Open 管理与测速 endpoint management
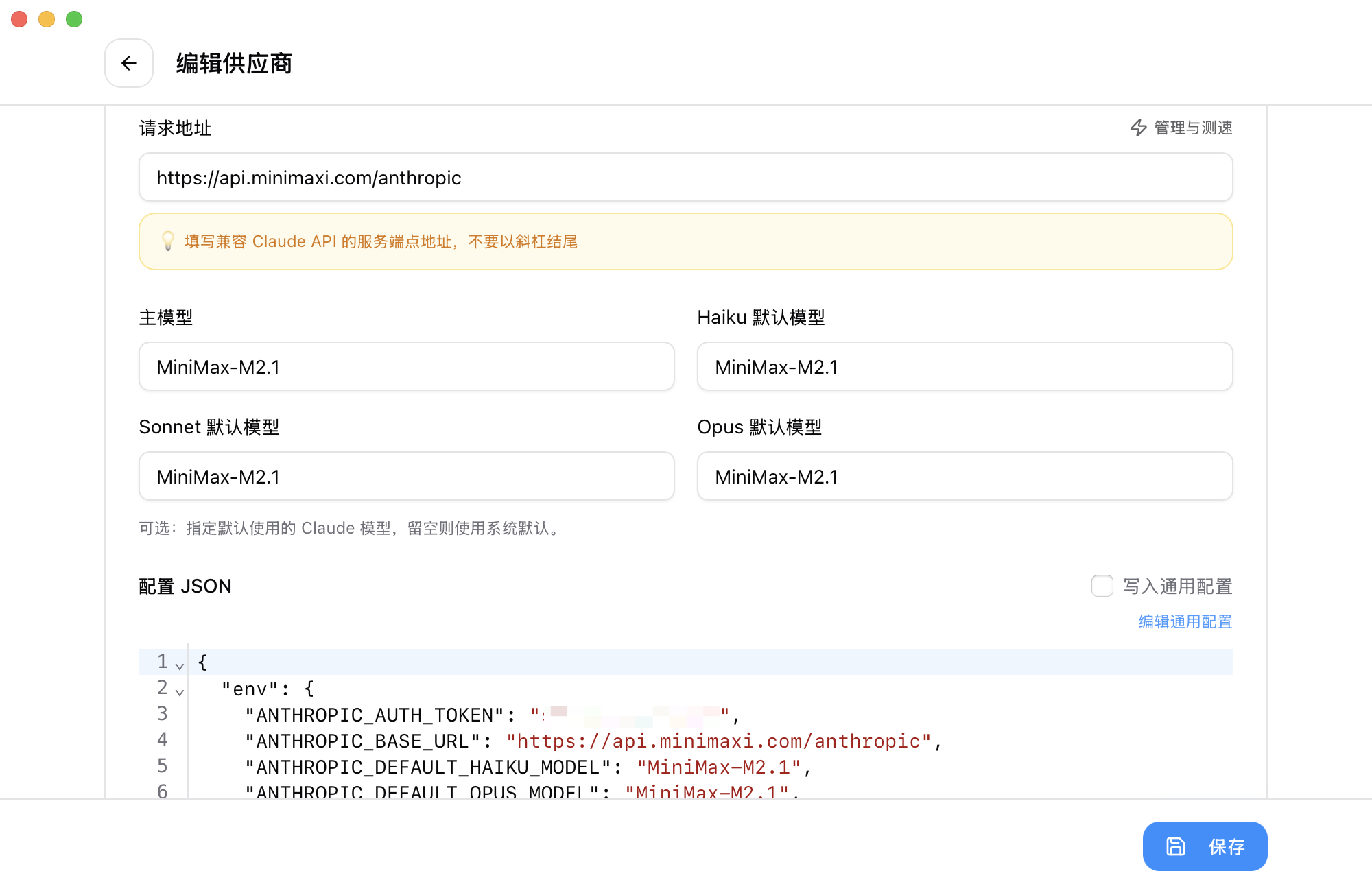 point(1192,128)
